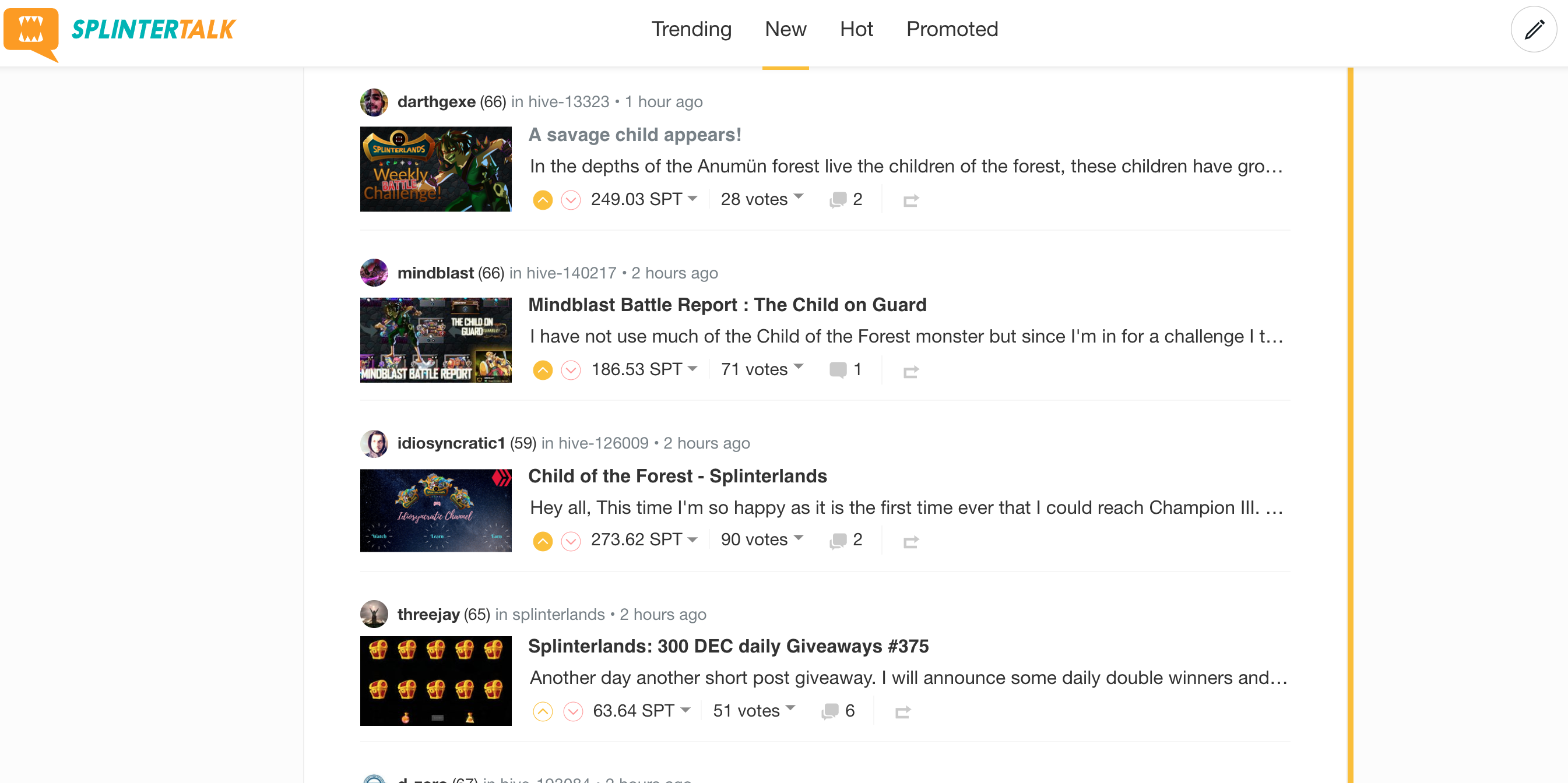
Task: Open 'Mindblast Battle Report : The Child on Guard'
Action: tap(727, 305)
